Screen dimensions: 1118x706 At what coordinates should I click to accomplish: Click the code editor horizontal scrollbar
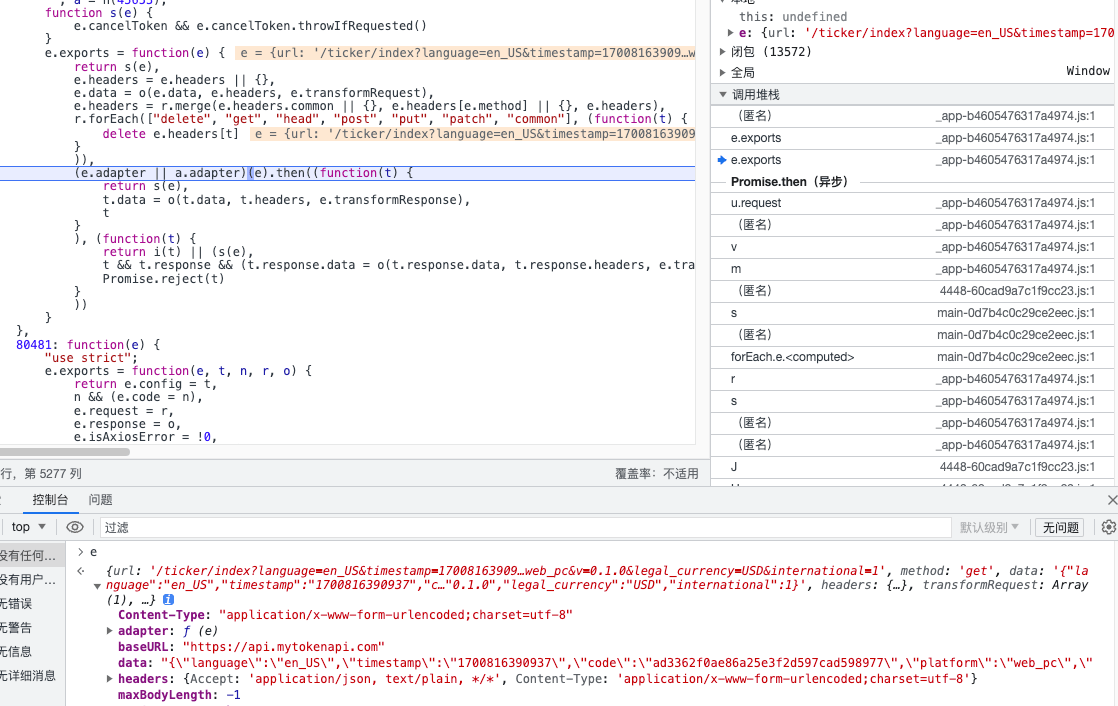[x=65, y=452]
